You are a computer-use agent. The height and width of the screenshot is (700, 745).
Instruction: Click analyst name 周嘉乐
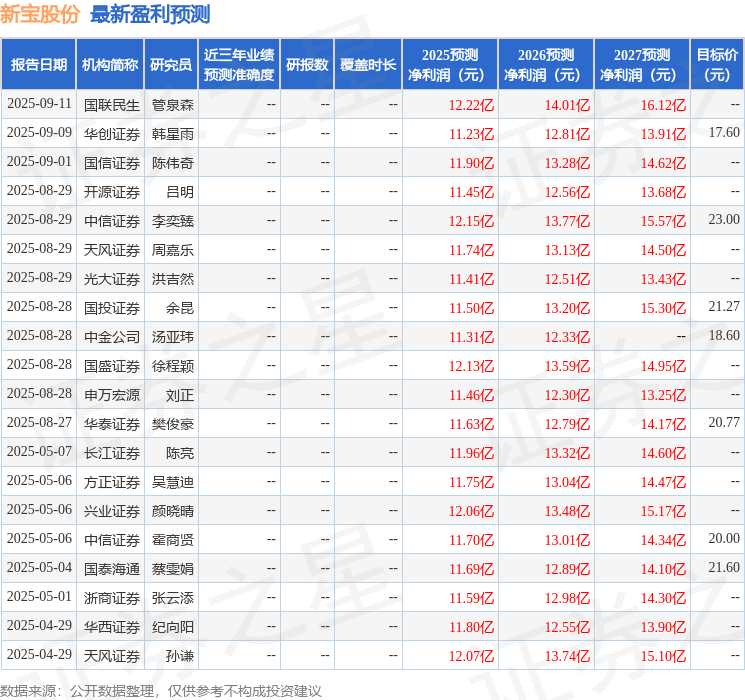[x=172, y=249]
